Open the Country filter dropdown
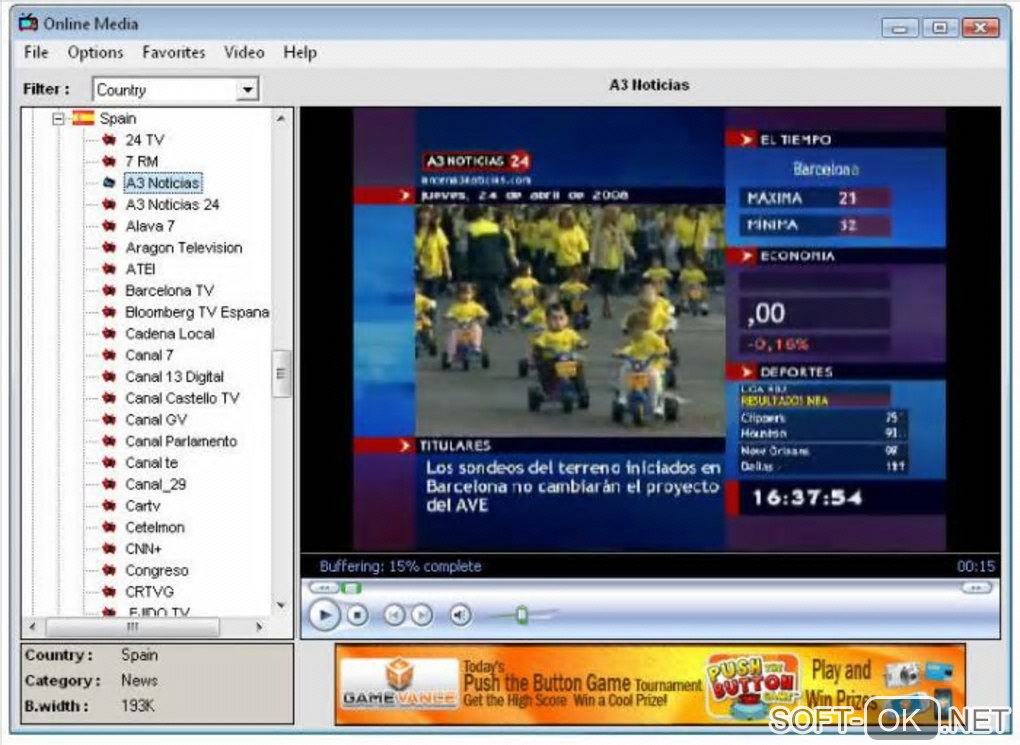The width and height of the screenshot is (1020, 745). [247, 90]
